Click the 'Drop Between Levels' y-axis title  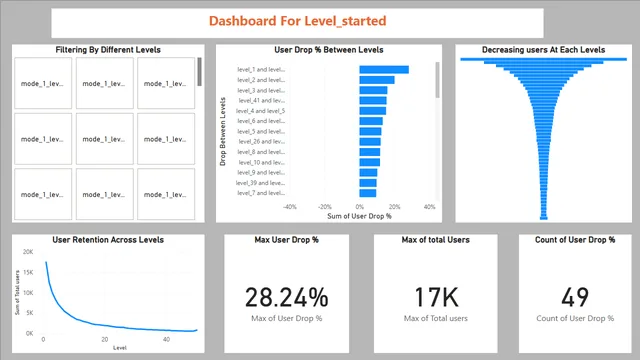click(x=222, y=131)
